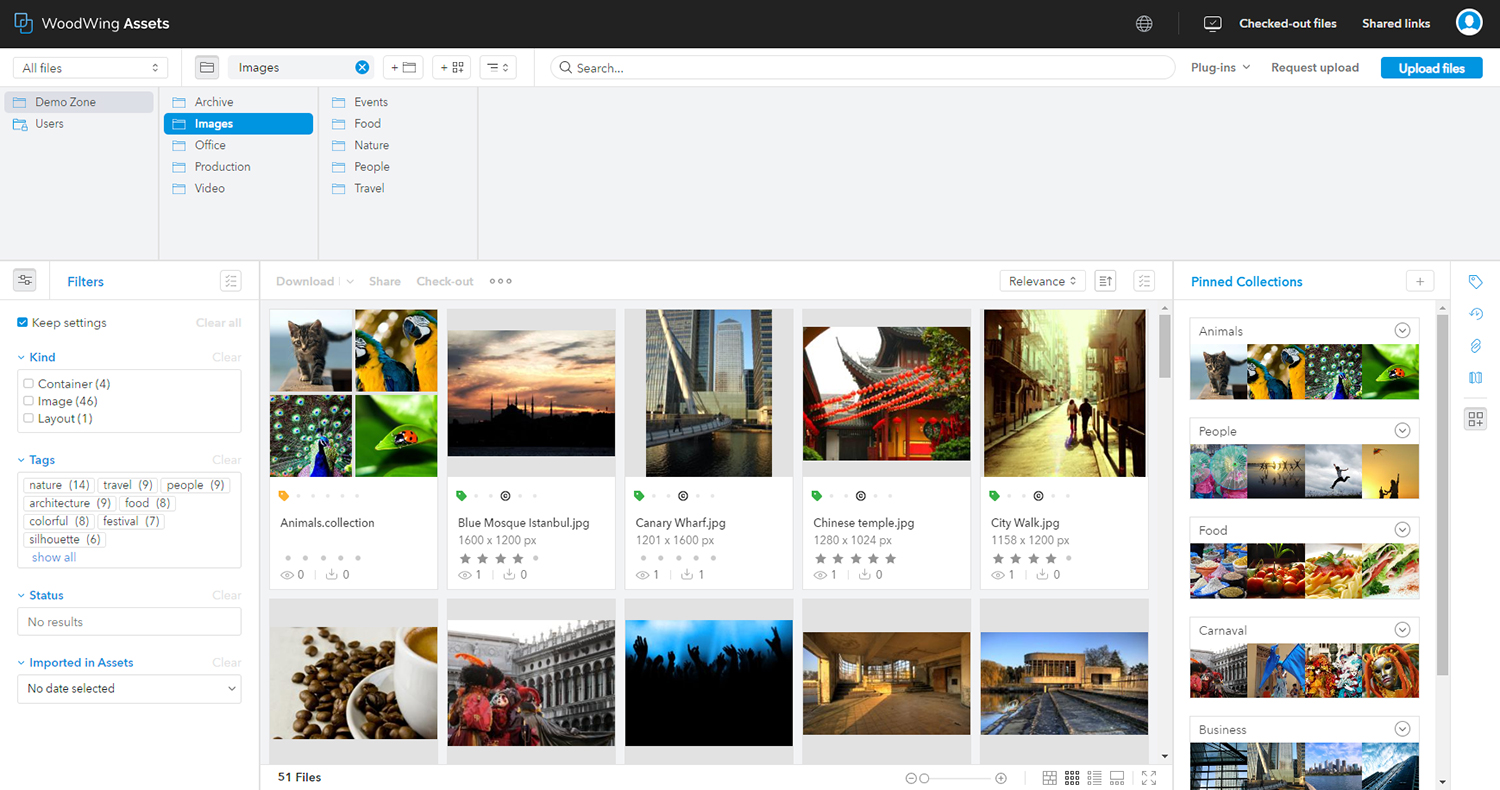Toggle the silhouette (6) tag filter

[x=65, y=539]
